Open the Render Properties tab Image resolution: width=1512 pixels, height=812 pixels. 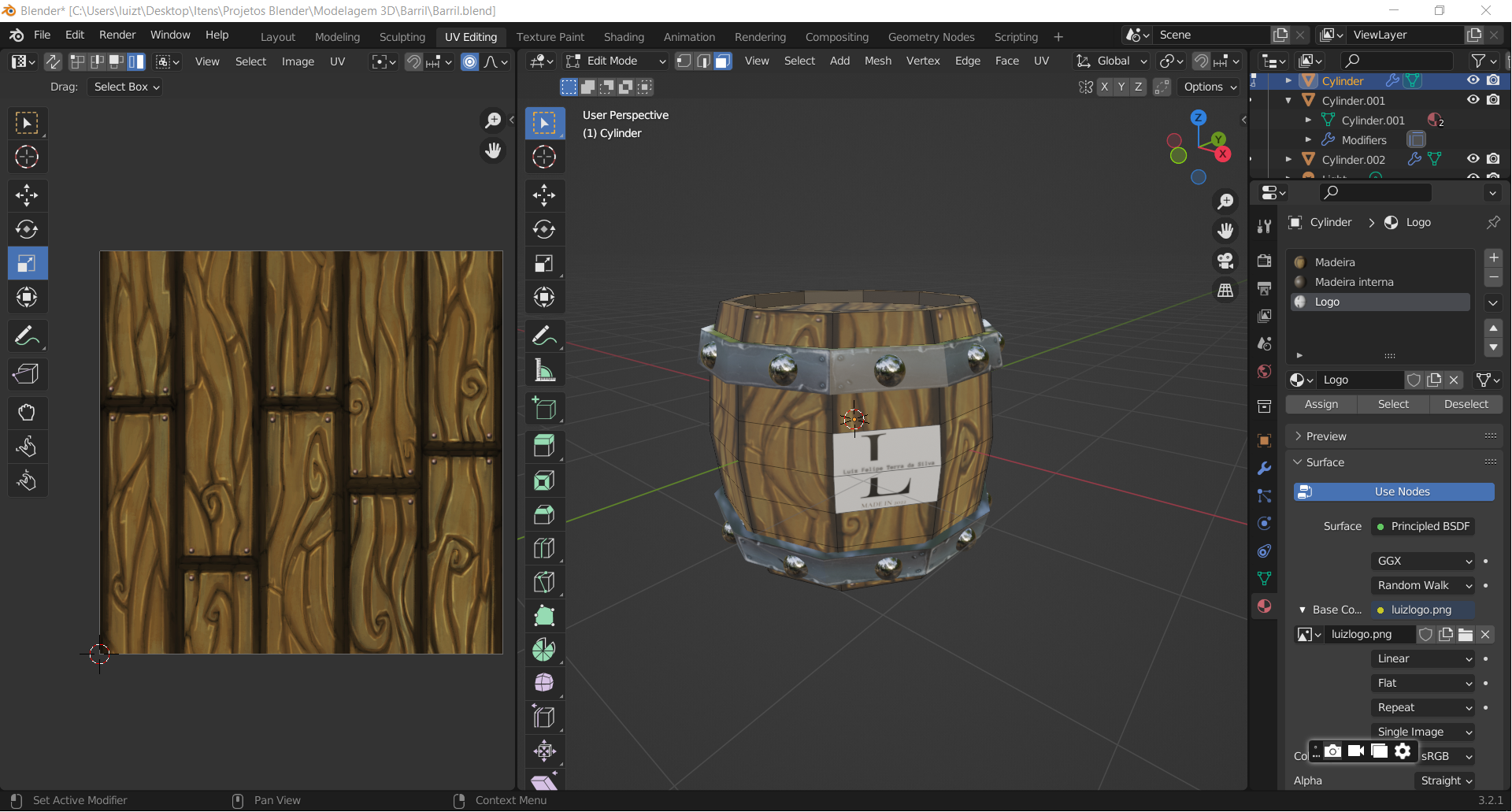(1264, 261)
